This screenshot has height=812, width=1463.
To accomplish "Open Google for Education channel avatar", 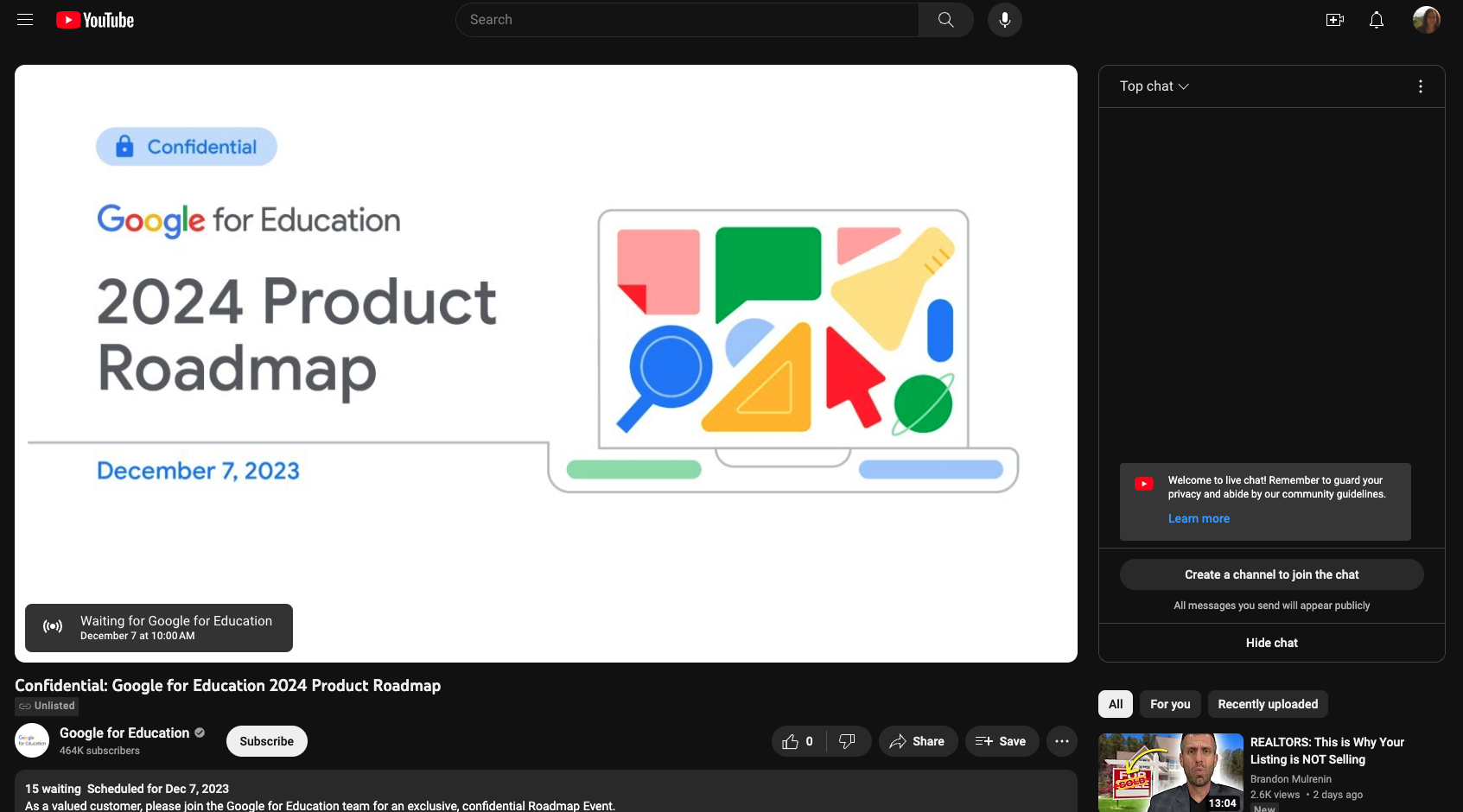I will [32, 740].
